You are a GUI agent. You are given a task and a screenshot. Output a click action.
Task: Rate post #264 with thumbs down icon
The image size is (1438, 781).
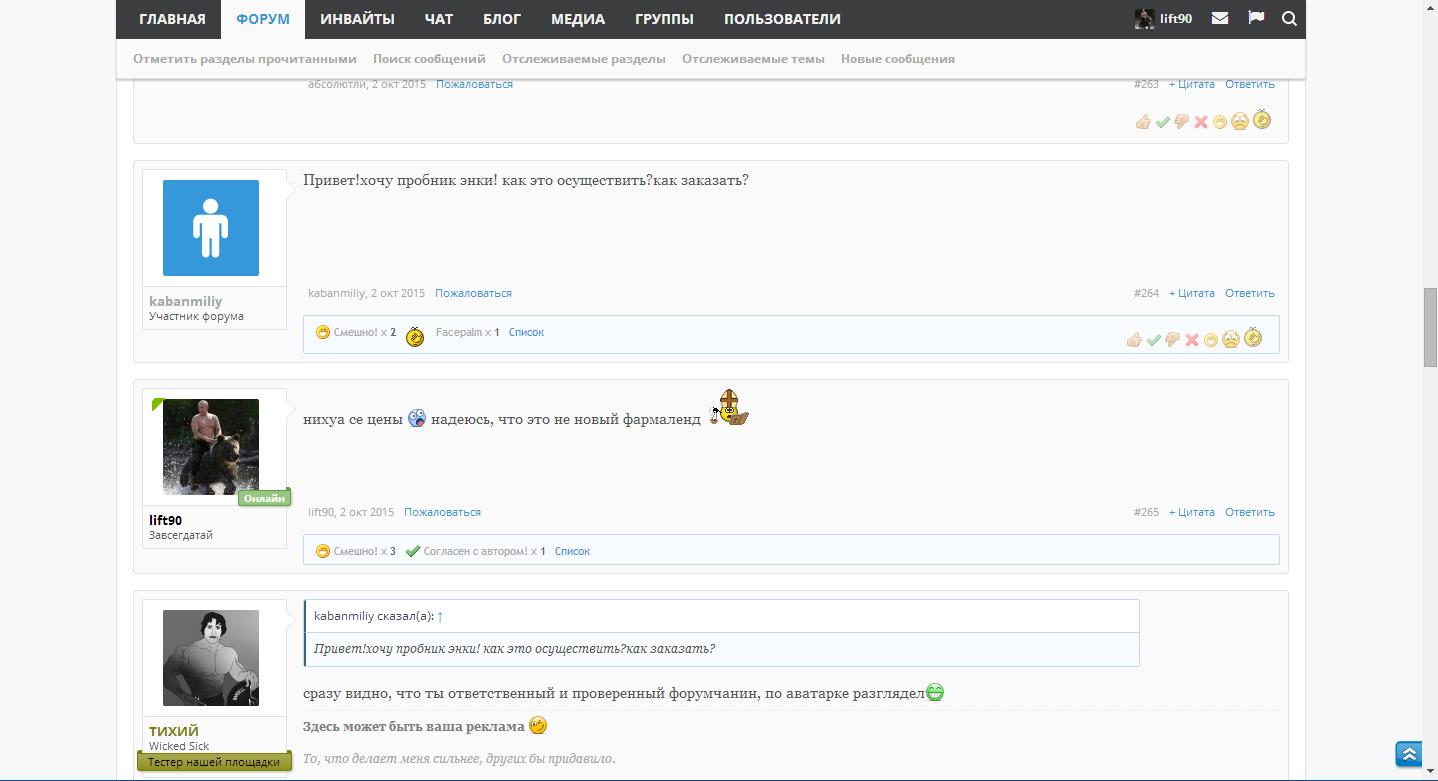[x=1172, y=340]
